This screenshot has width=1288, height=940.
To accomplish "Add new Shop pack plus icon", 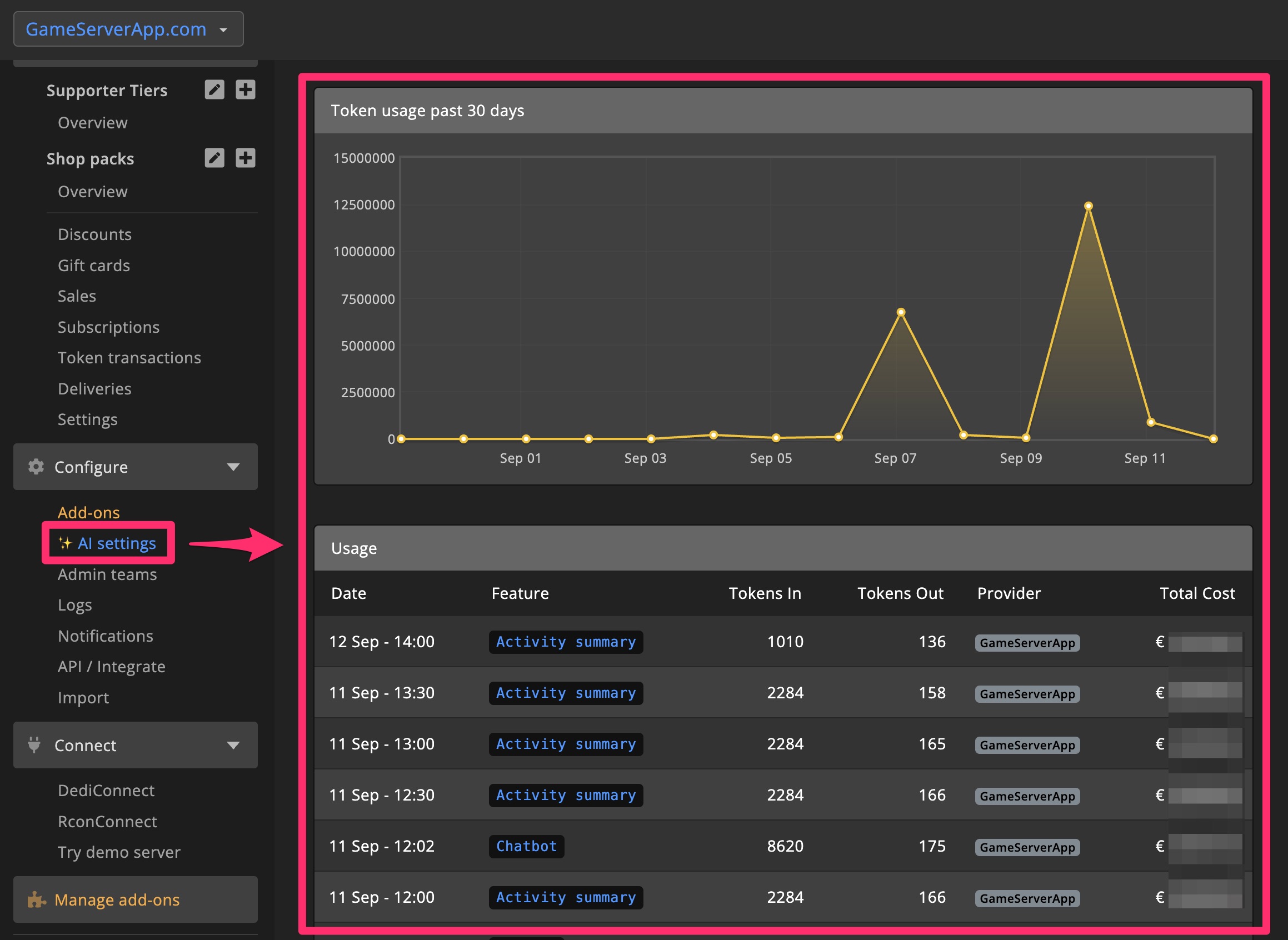I will 245,158.
